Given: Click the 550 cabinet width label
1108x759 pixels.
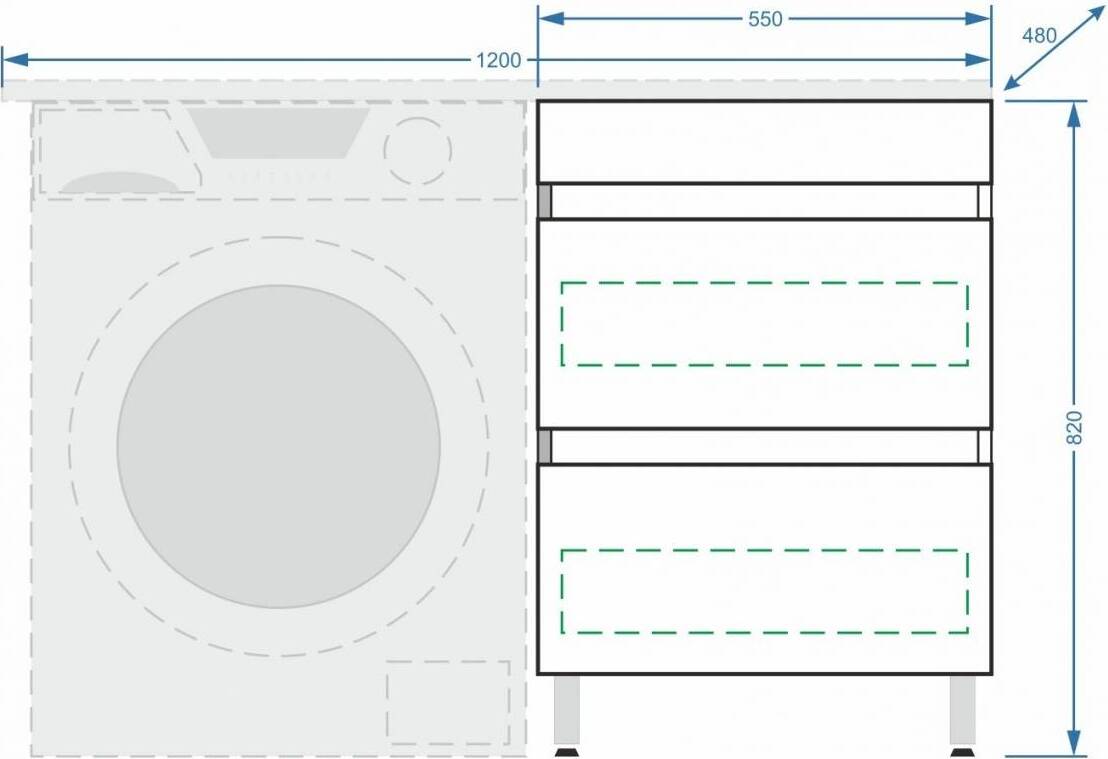Looking at the screenshot, I should pyautogui.click(x=765, y=19).
